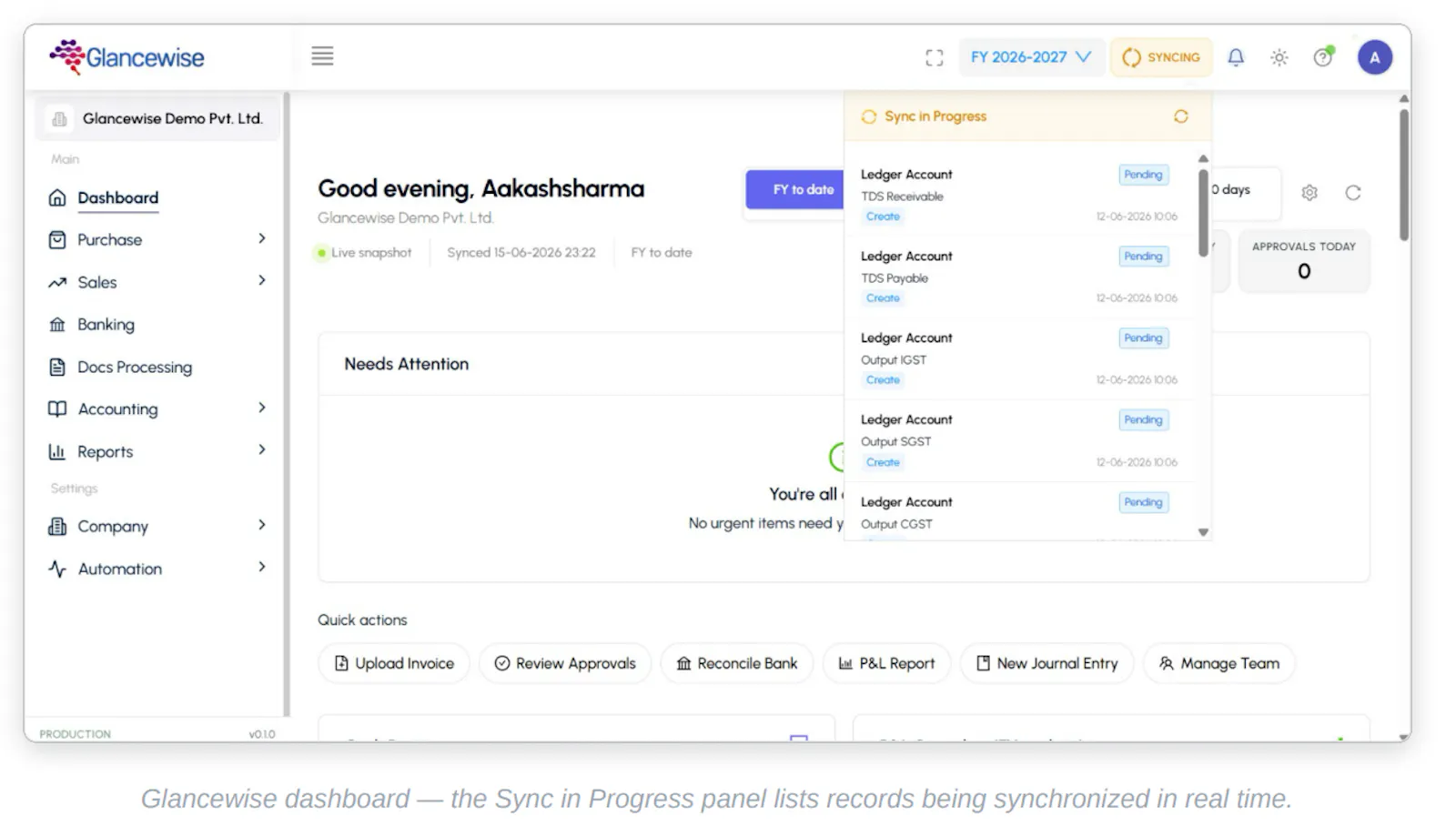
Task: Expand the Company settings chevron
Action: click(x=262, y=525)
